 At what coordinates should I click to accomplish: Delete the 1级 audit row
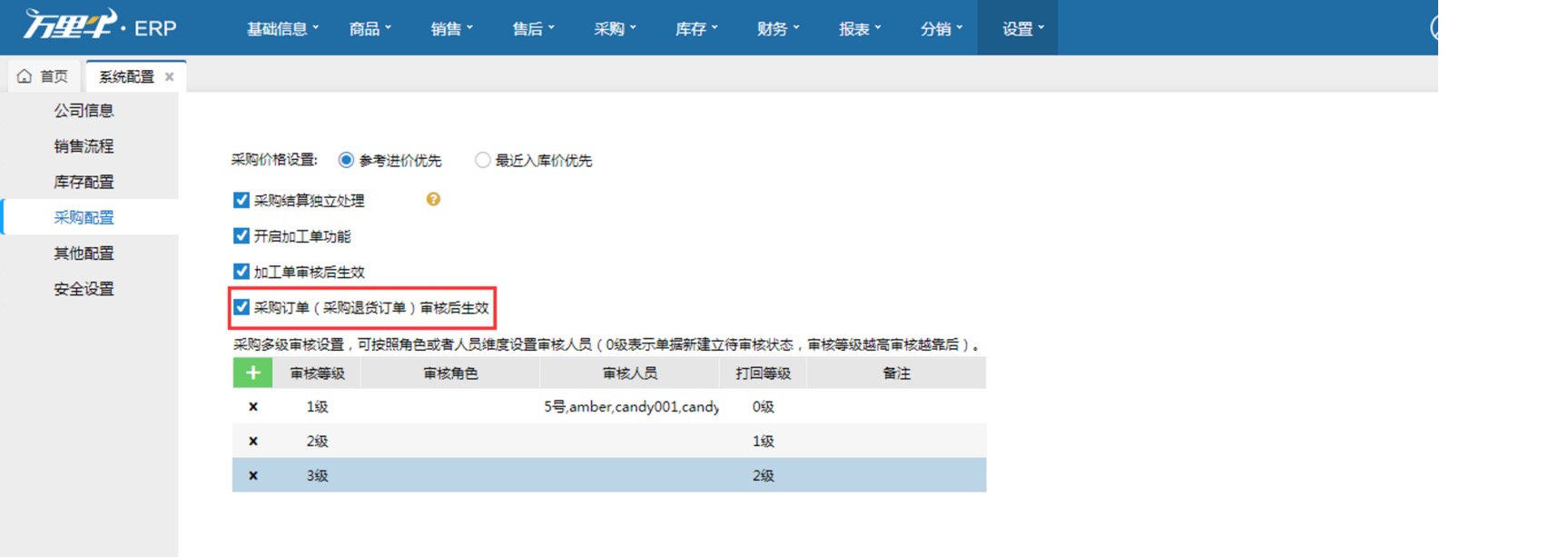coord(253,407)
